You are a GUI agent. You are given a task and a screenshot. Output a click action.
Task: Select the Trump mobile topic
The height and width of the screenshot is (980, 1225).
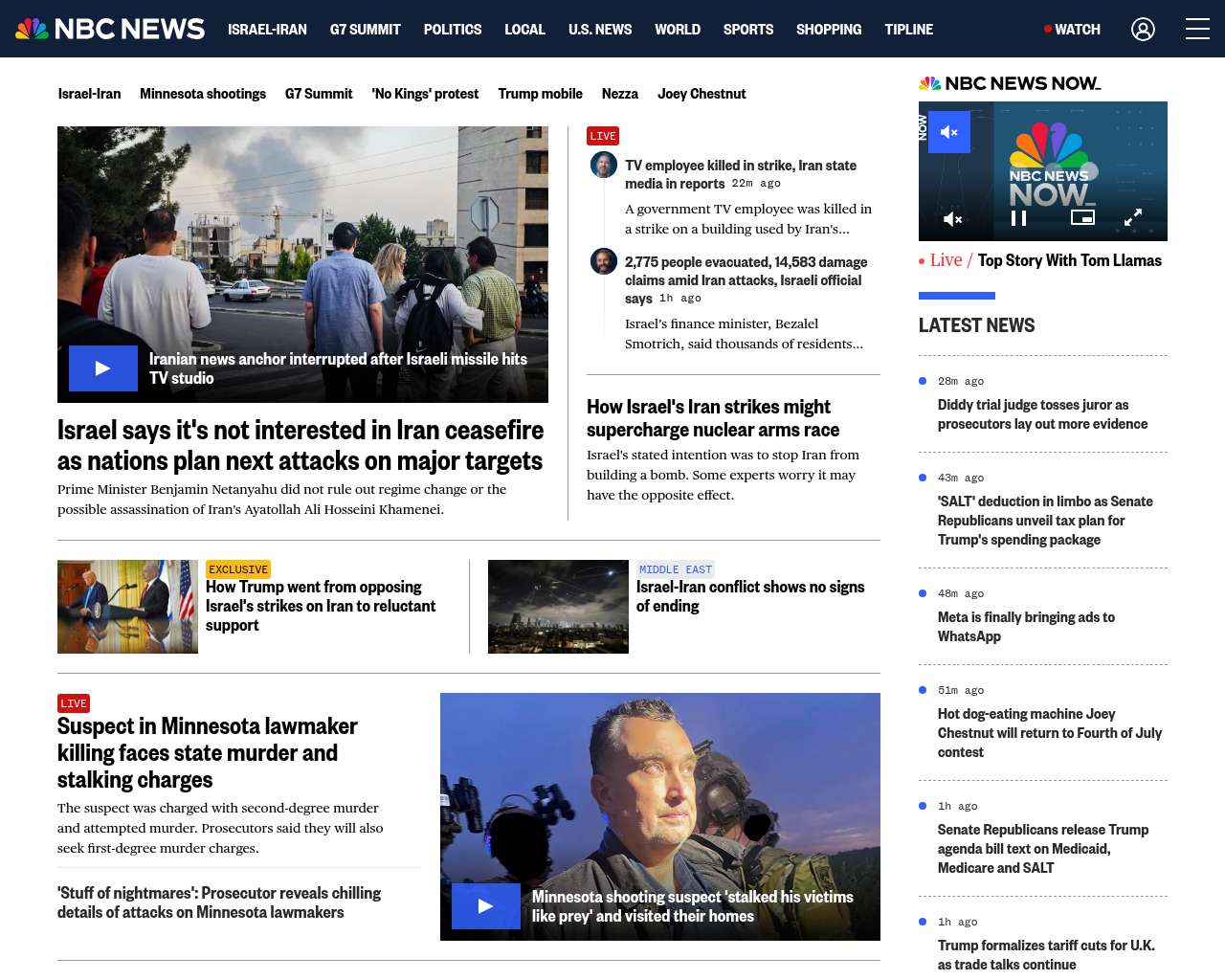[x=540, y=94]
